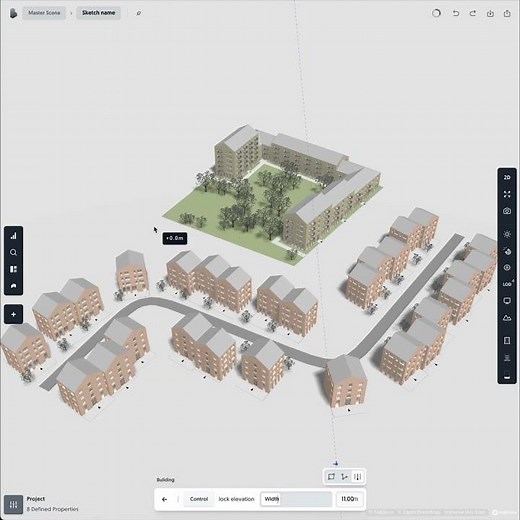
Task: Toggle the LOD level of detail setting
Action: coord(507,284)
